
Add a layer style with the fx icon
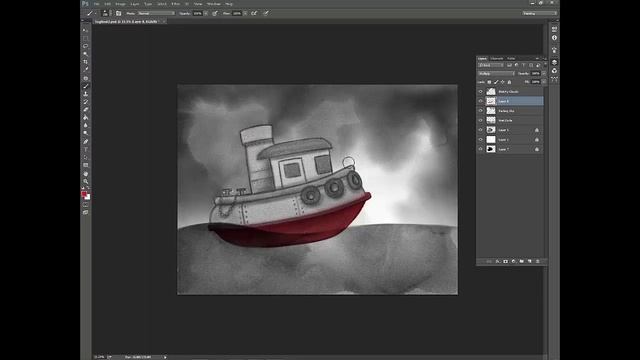coord(498,261)
